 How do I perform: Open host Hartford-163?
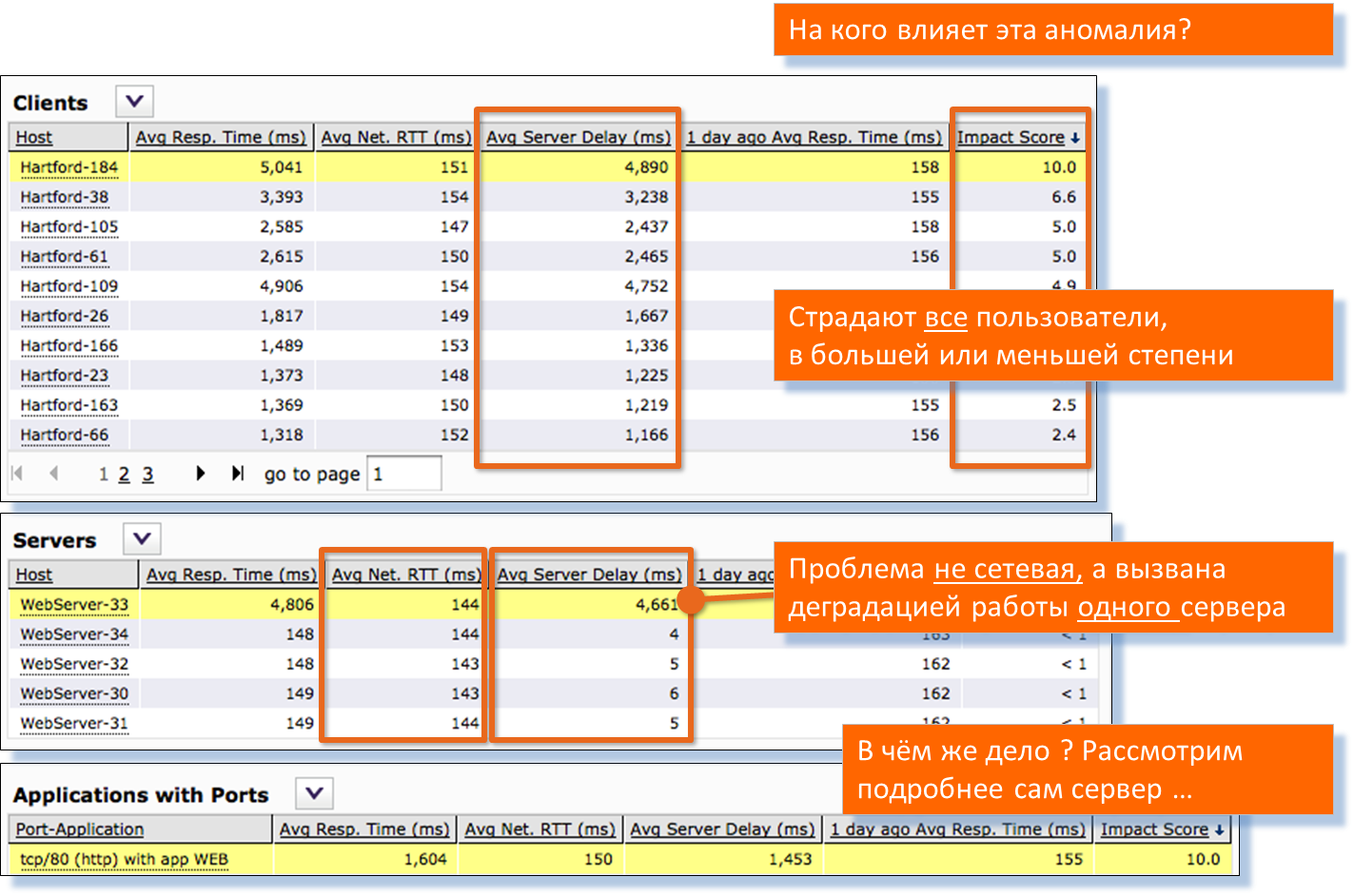tap(69, 405)
